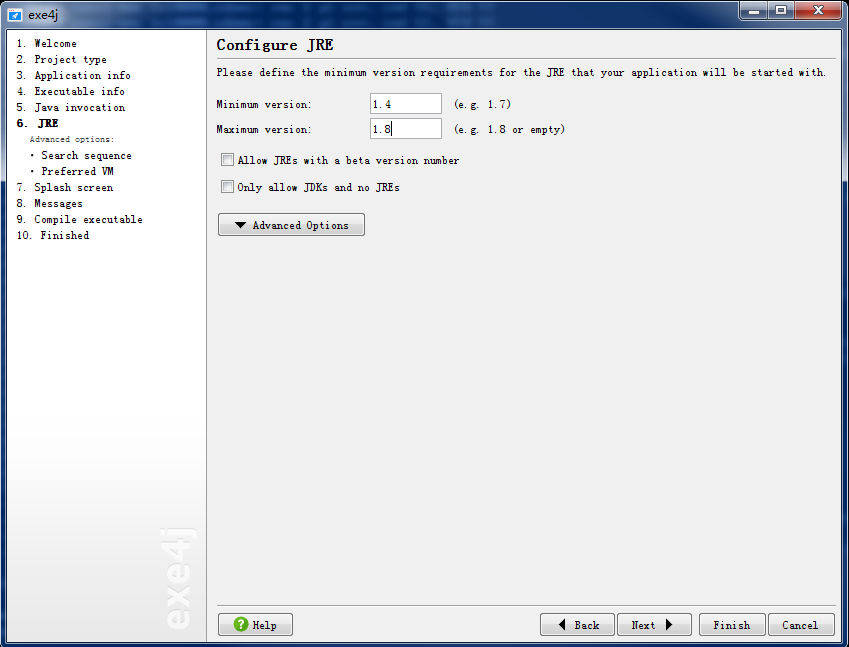This screenshot has height=647, width=849.
Task: Focus the Minimum version input field
Action: [x=406, y=104]
